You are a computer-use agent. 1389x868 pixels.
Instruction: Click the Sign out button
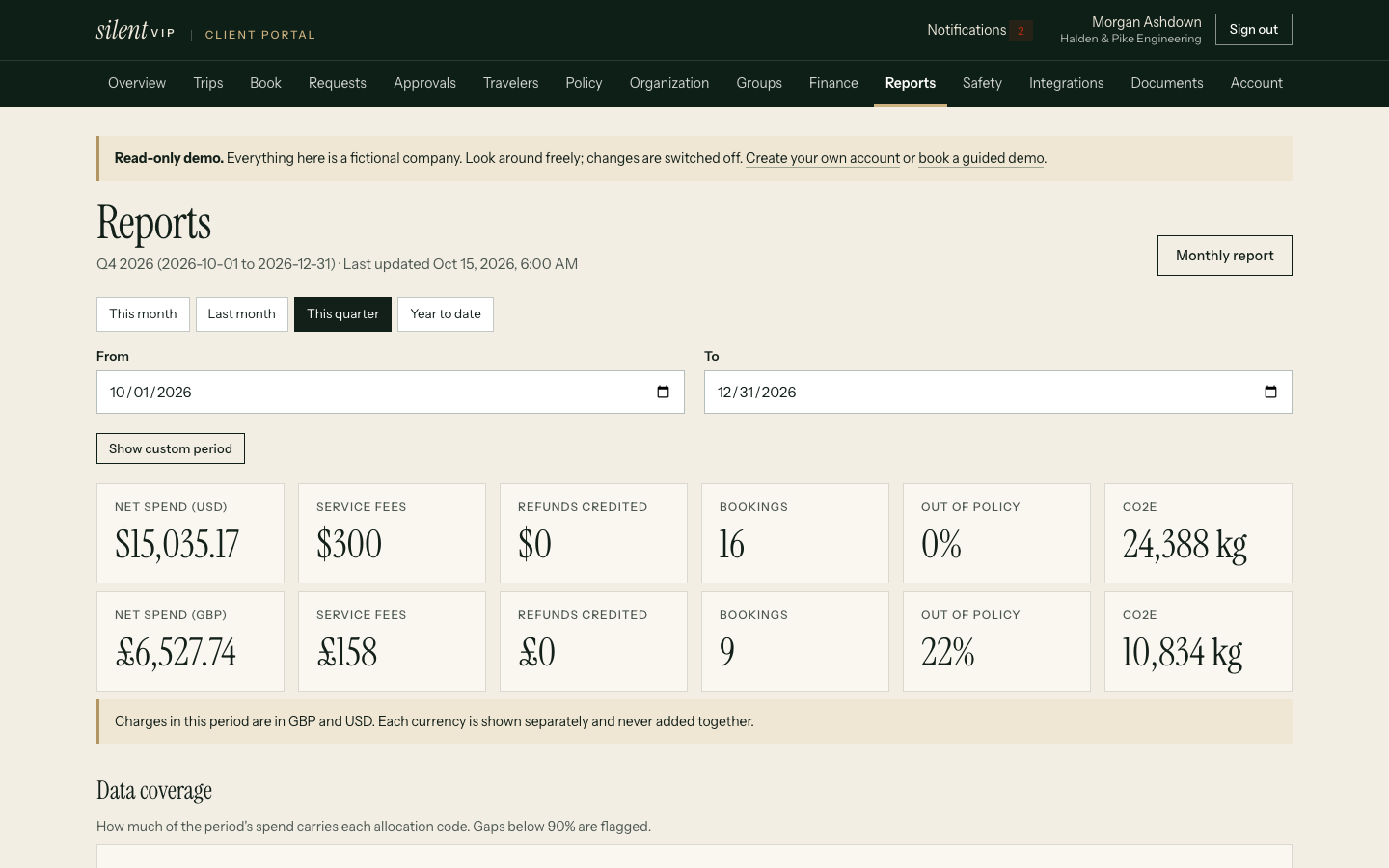tap(1254, 30)
